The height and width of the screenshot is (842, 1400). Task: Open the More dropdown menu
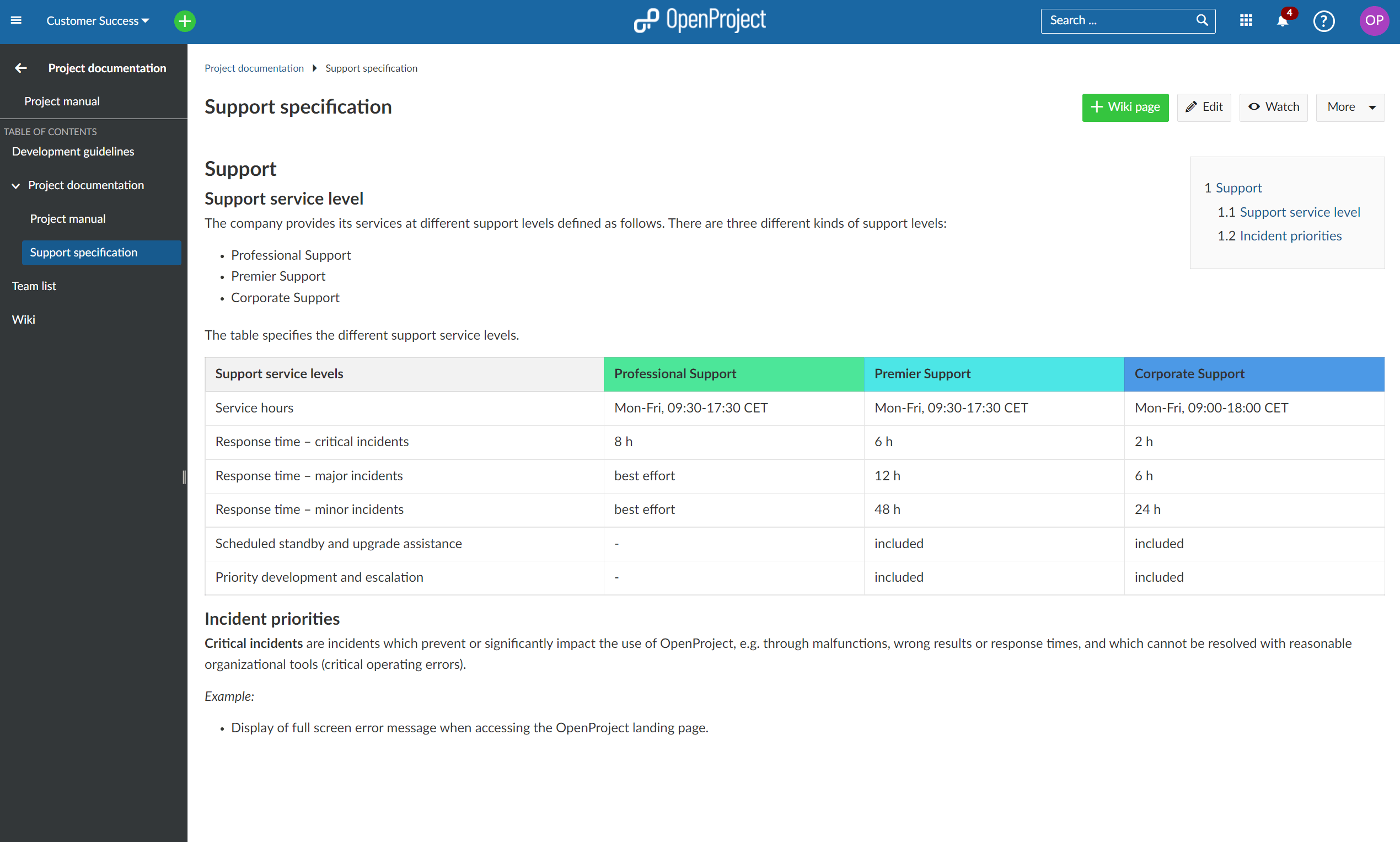tap(1349, 106)
